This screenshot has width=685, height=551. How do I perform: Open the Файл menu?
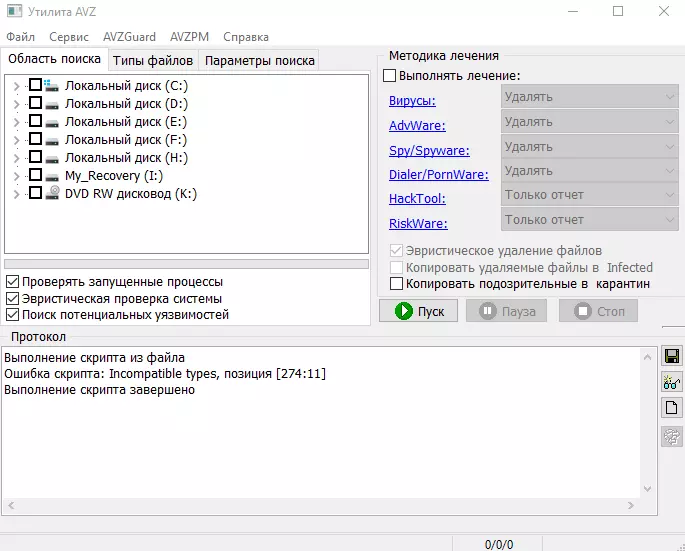21,37
